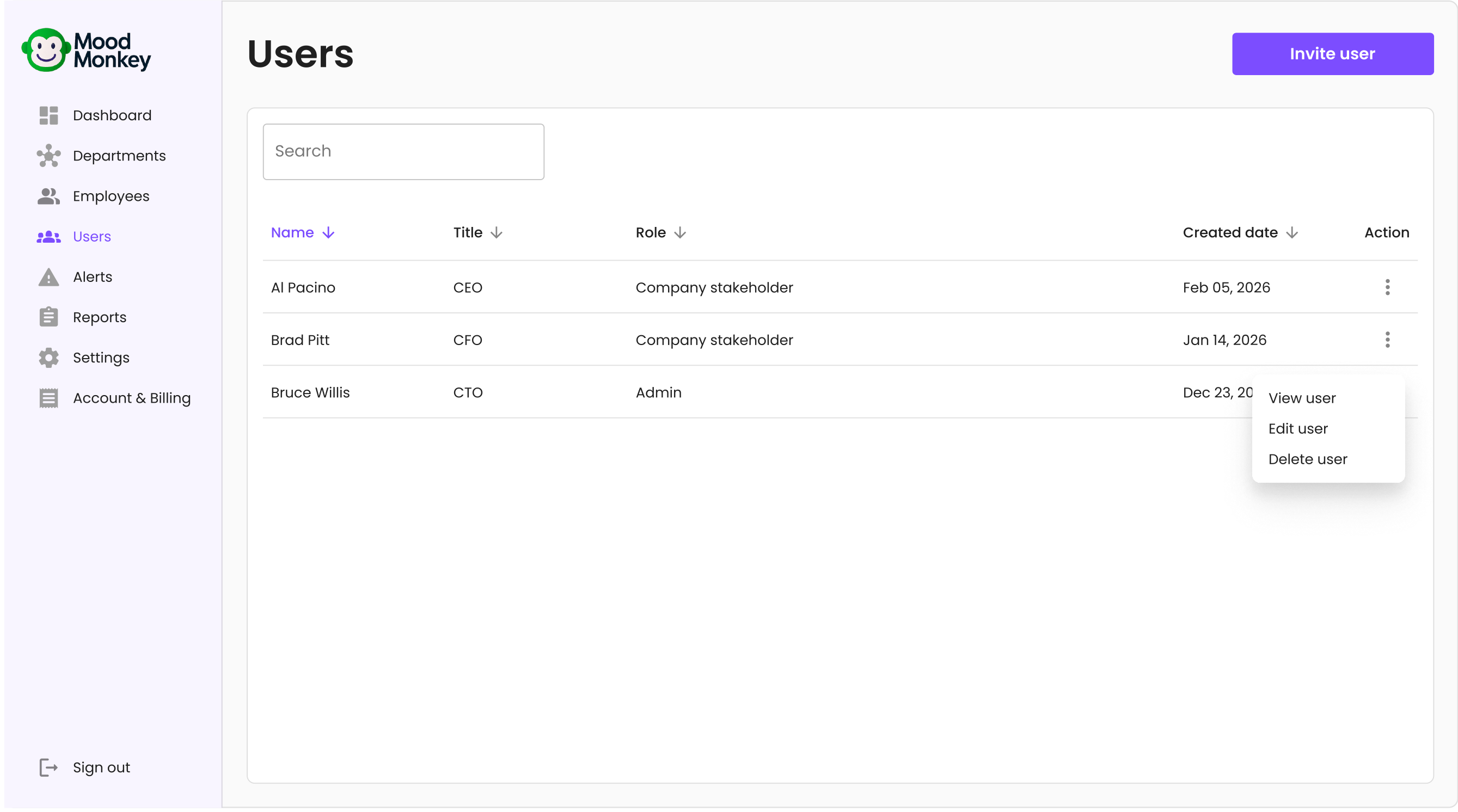
Task: Choose Delete user from the menu
Action: click(1307, 459)
